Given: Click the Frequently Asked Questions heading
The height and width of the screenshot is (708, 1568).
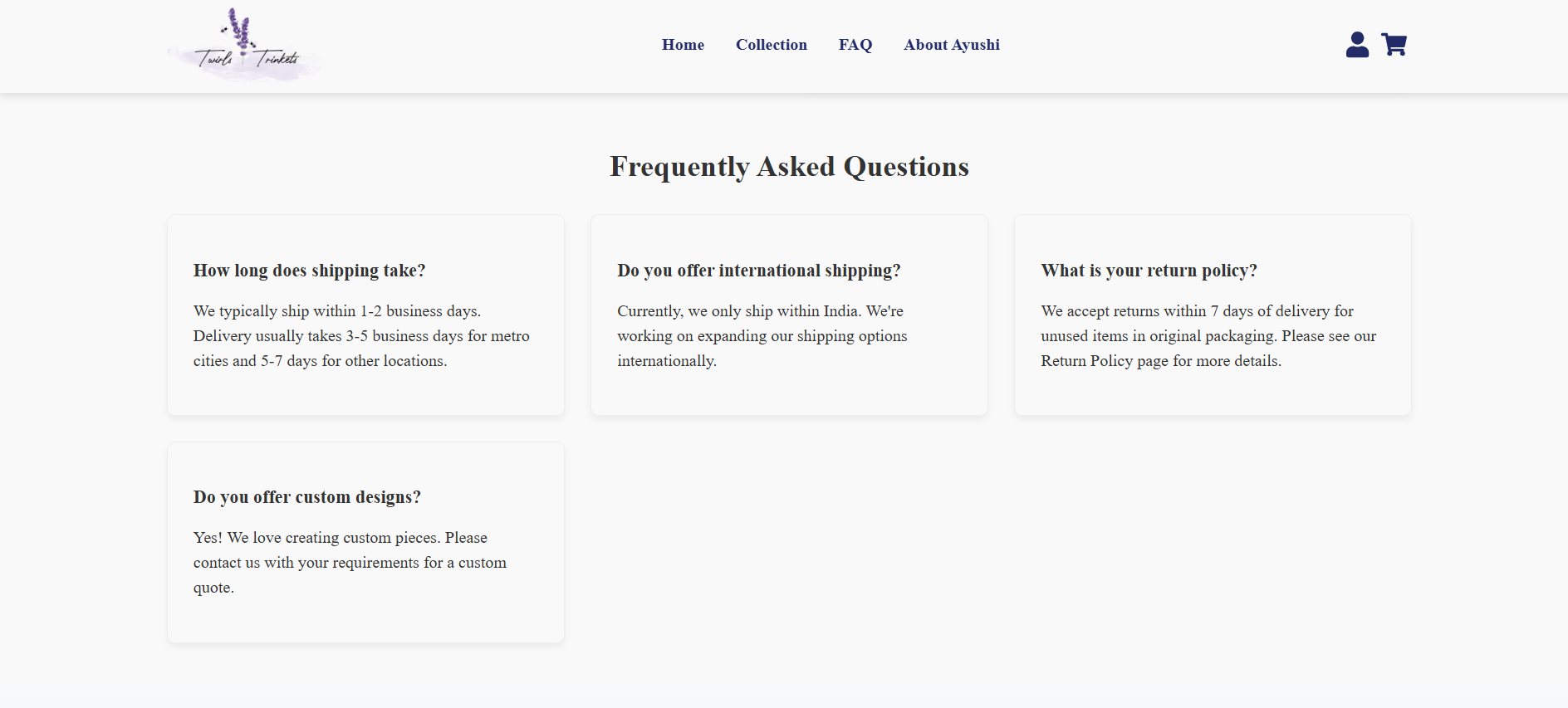Looking at the screenshot, I should coord(789,167).
